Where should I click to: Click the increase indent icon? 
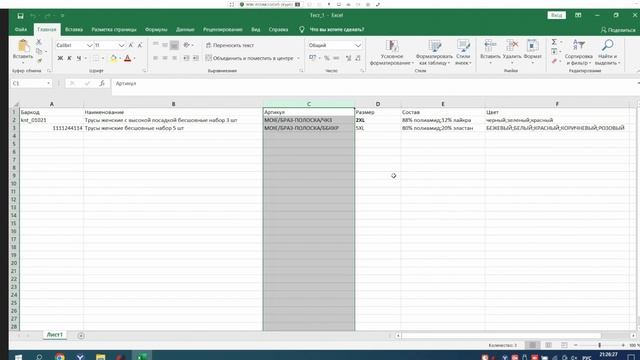[196, 58]
